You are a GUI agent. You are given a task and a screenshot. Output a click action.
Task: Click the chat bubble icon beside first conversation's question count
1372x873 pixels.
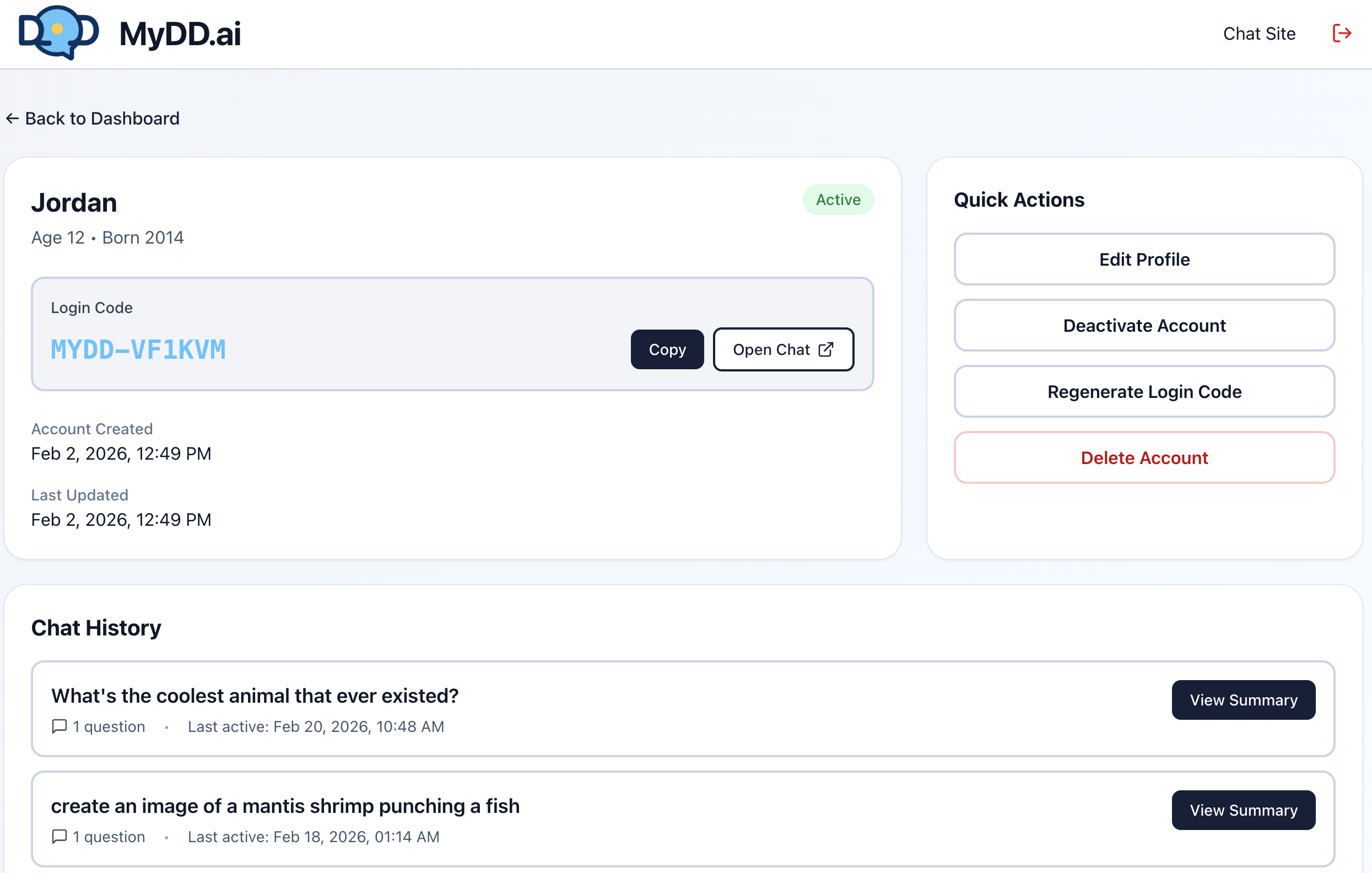point(60,726)
